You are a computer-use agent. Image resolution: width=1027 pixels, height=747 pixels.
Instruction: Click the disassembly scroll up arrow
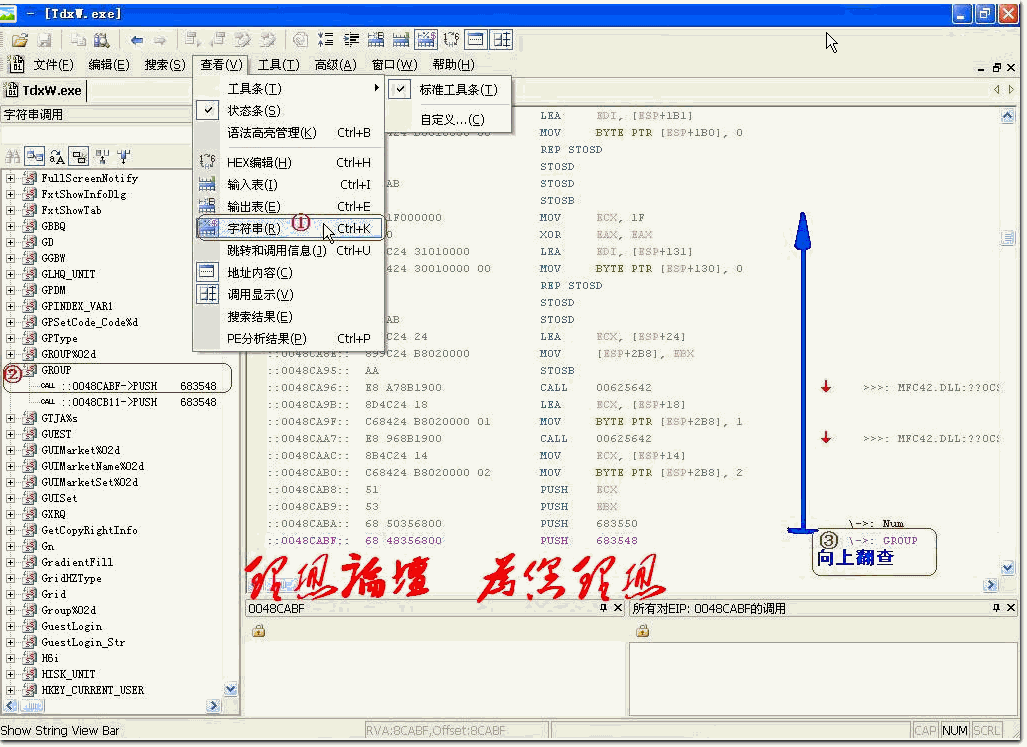click(1007, 117)
